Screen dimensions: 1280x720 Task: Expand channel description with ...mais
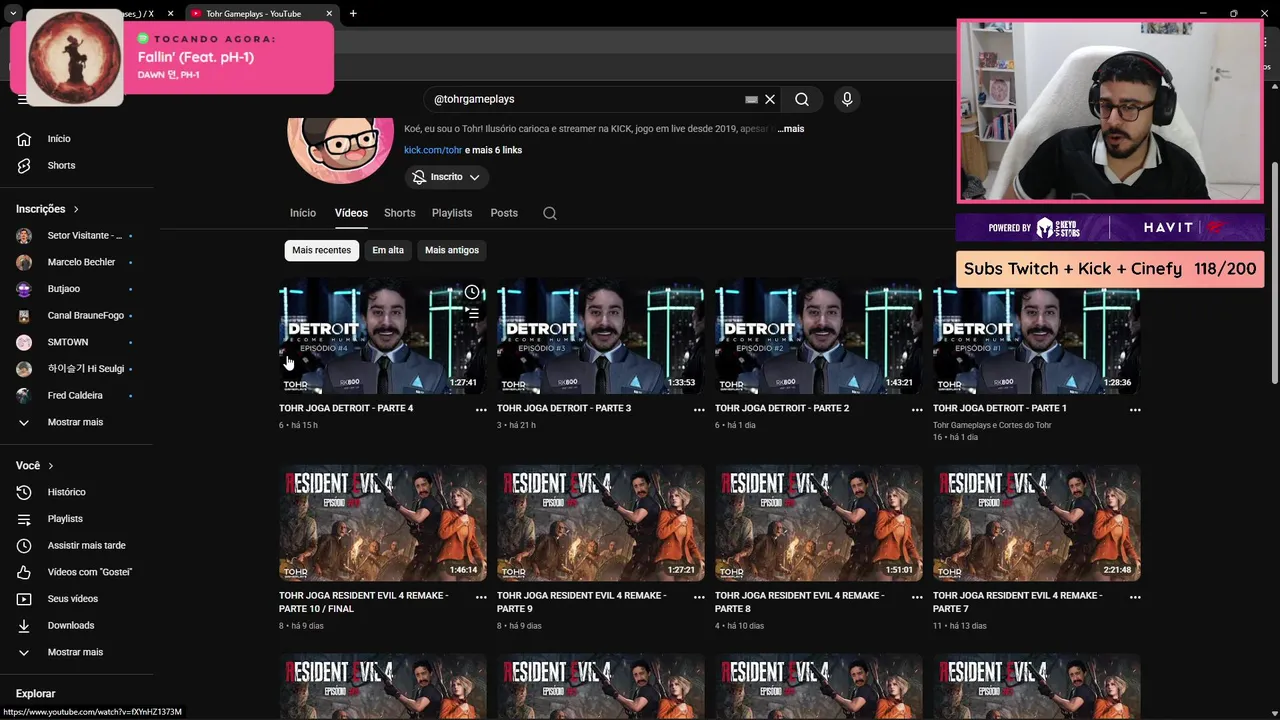(x=791, y=129)
